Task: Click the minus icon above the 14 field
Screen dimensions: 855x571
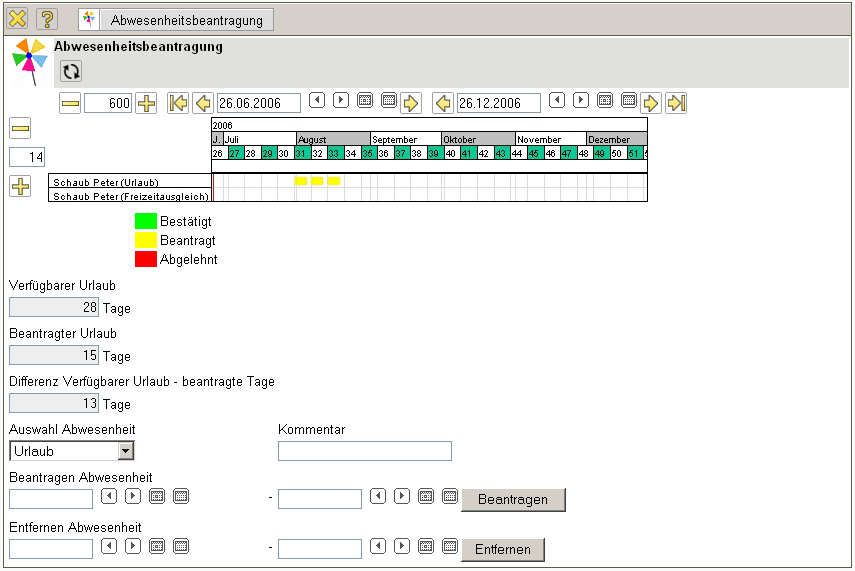Action: [20, 128]
